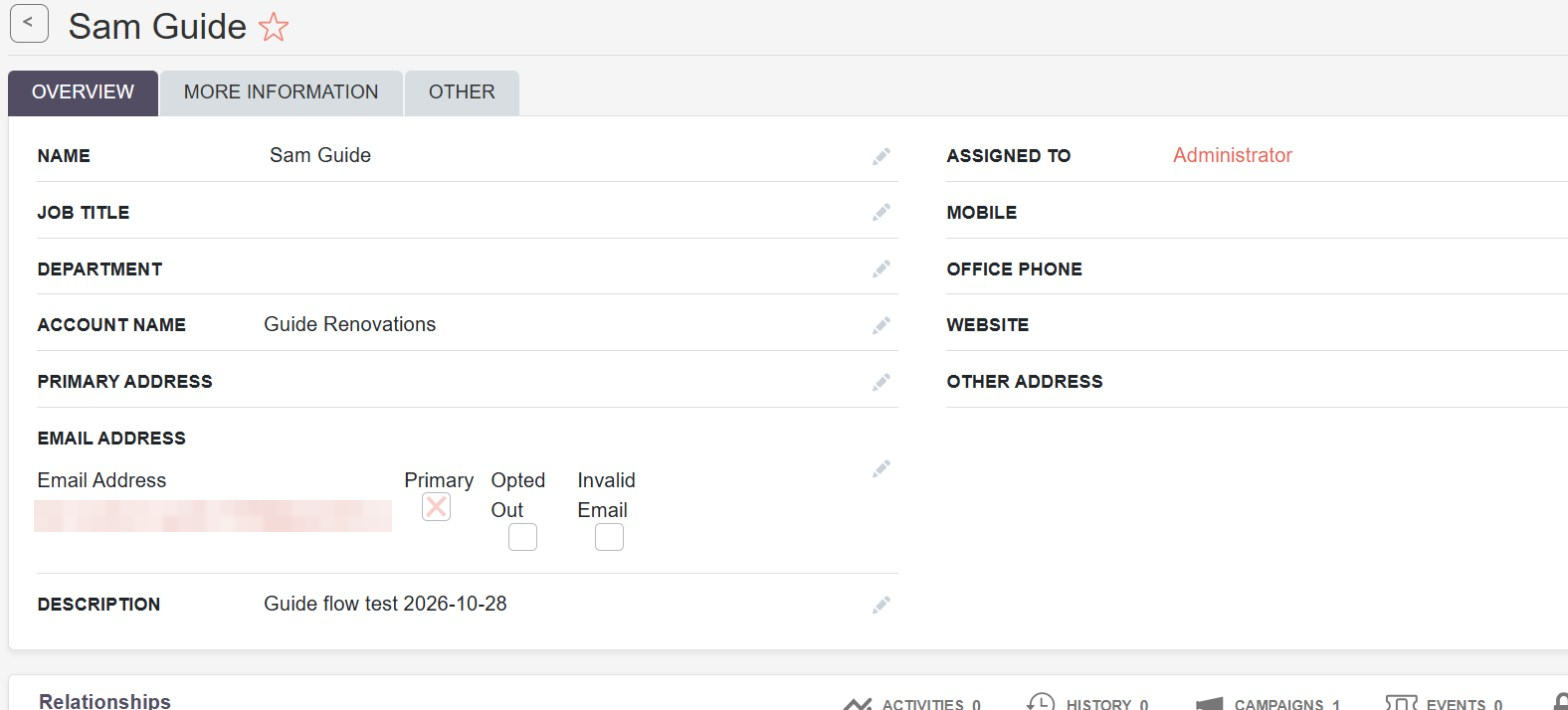The height and width of the screenshot is (710, 1568).
Task: Click the Description field label
Action: [99, 604]
